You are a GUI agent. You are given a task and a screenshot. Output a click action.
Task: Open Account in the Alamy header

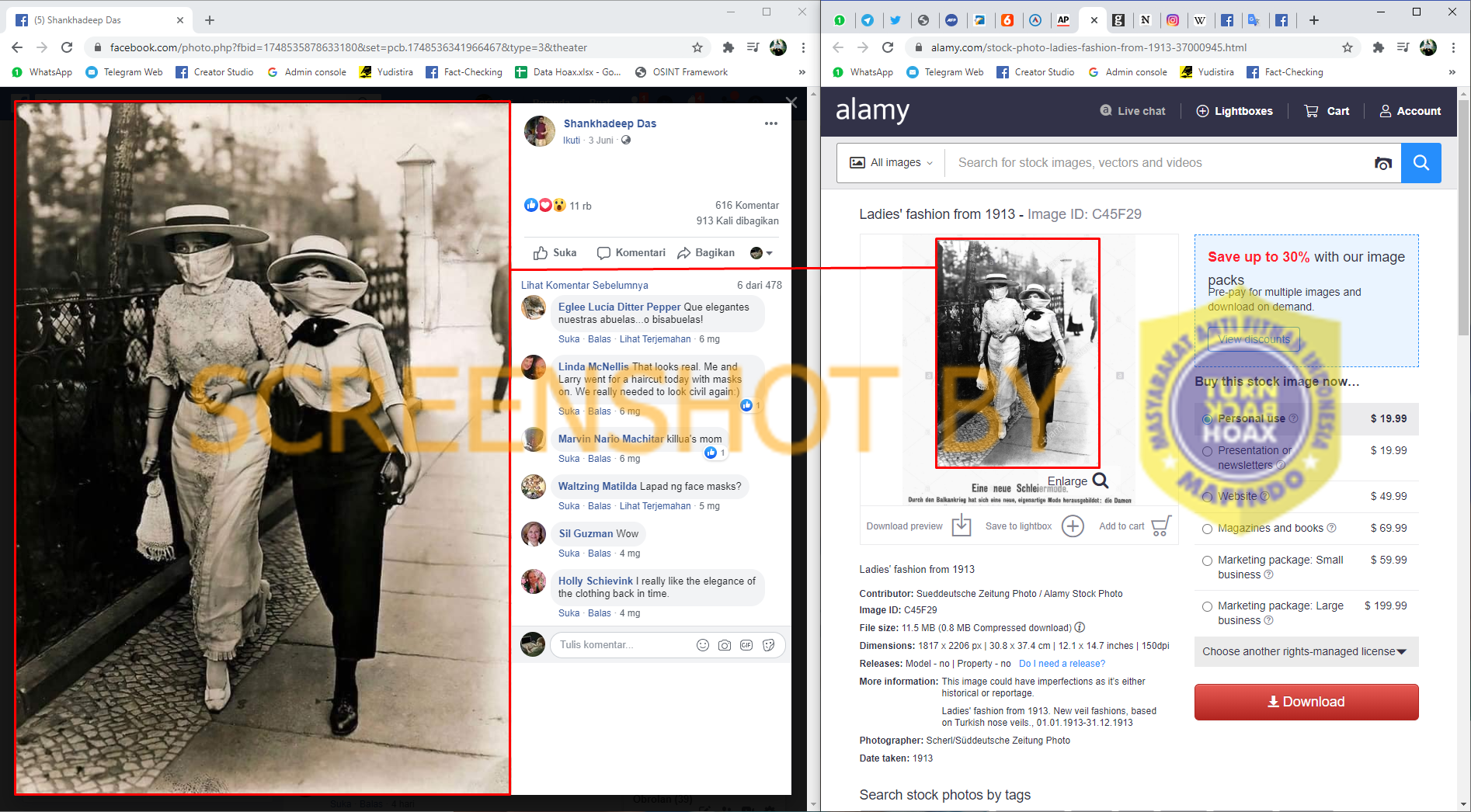click(x=1410, y=111)
